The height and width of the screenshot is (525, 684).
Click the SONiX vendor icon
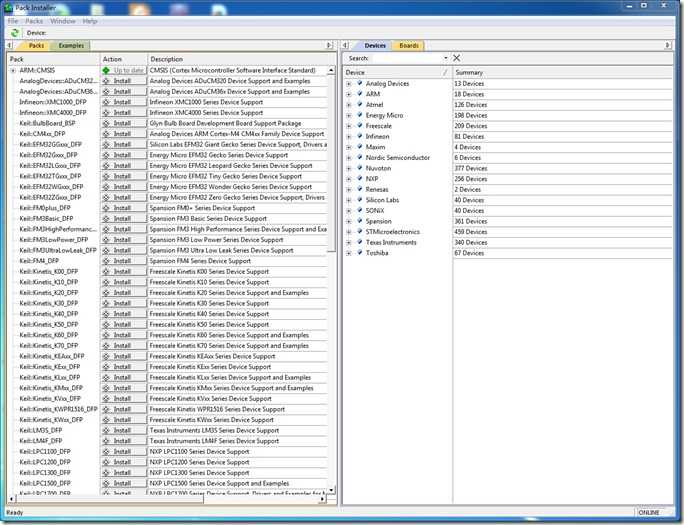[360, 210]
